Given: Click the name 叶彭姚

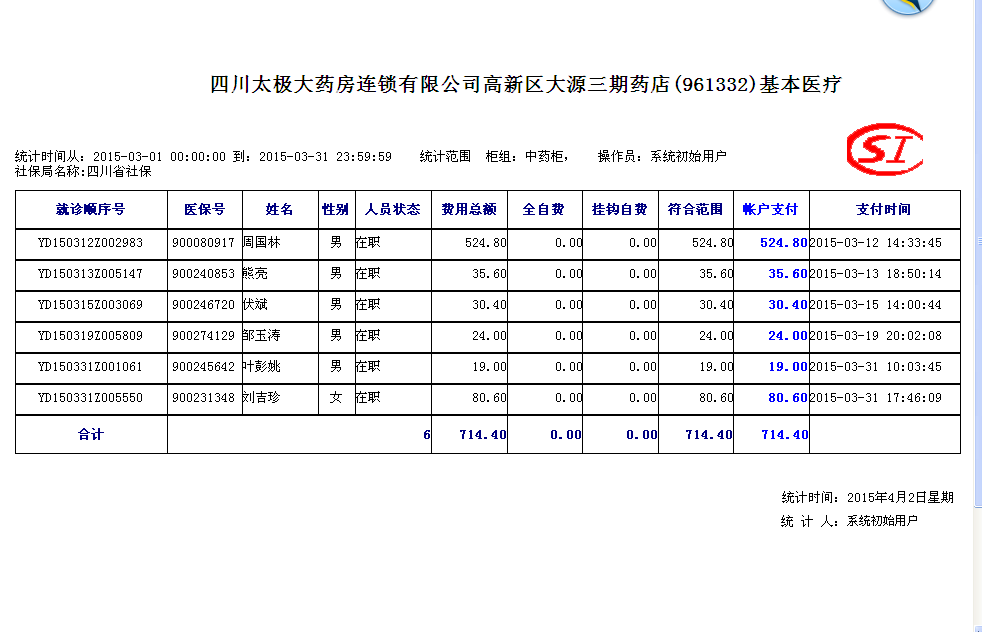Looking at the screenshot, I should 262,366.
